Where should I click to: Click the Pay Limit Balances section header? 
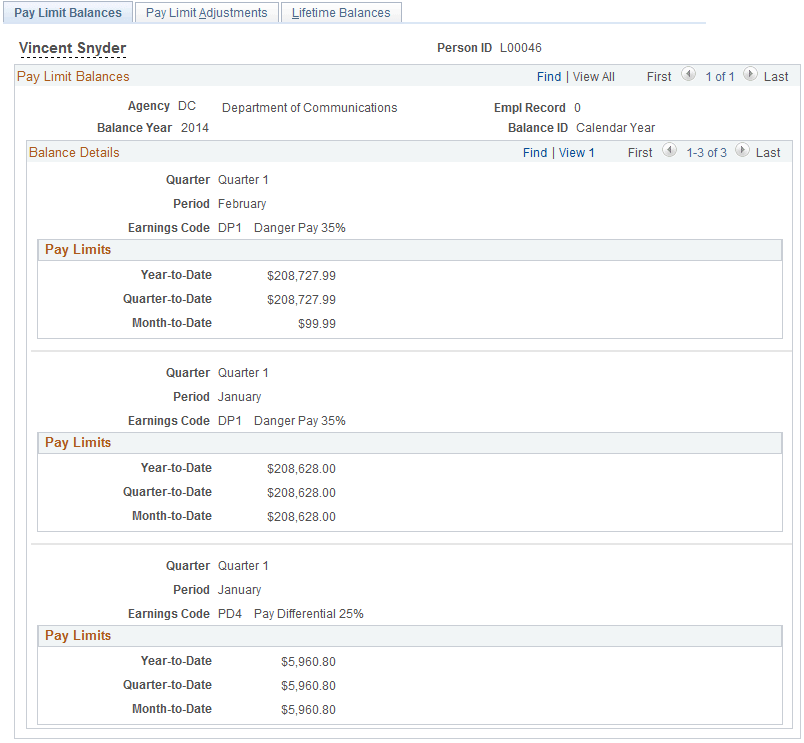pos(73,76)
